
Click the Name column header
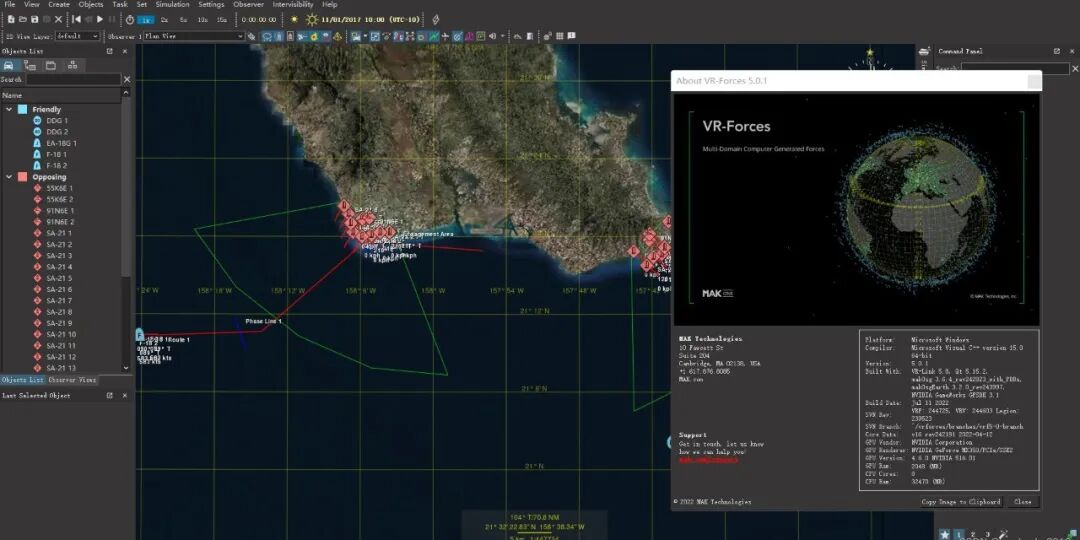coord(61,96)
